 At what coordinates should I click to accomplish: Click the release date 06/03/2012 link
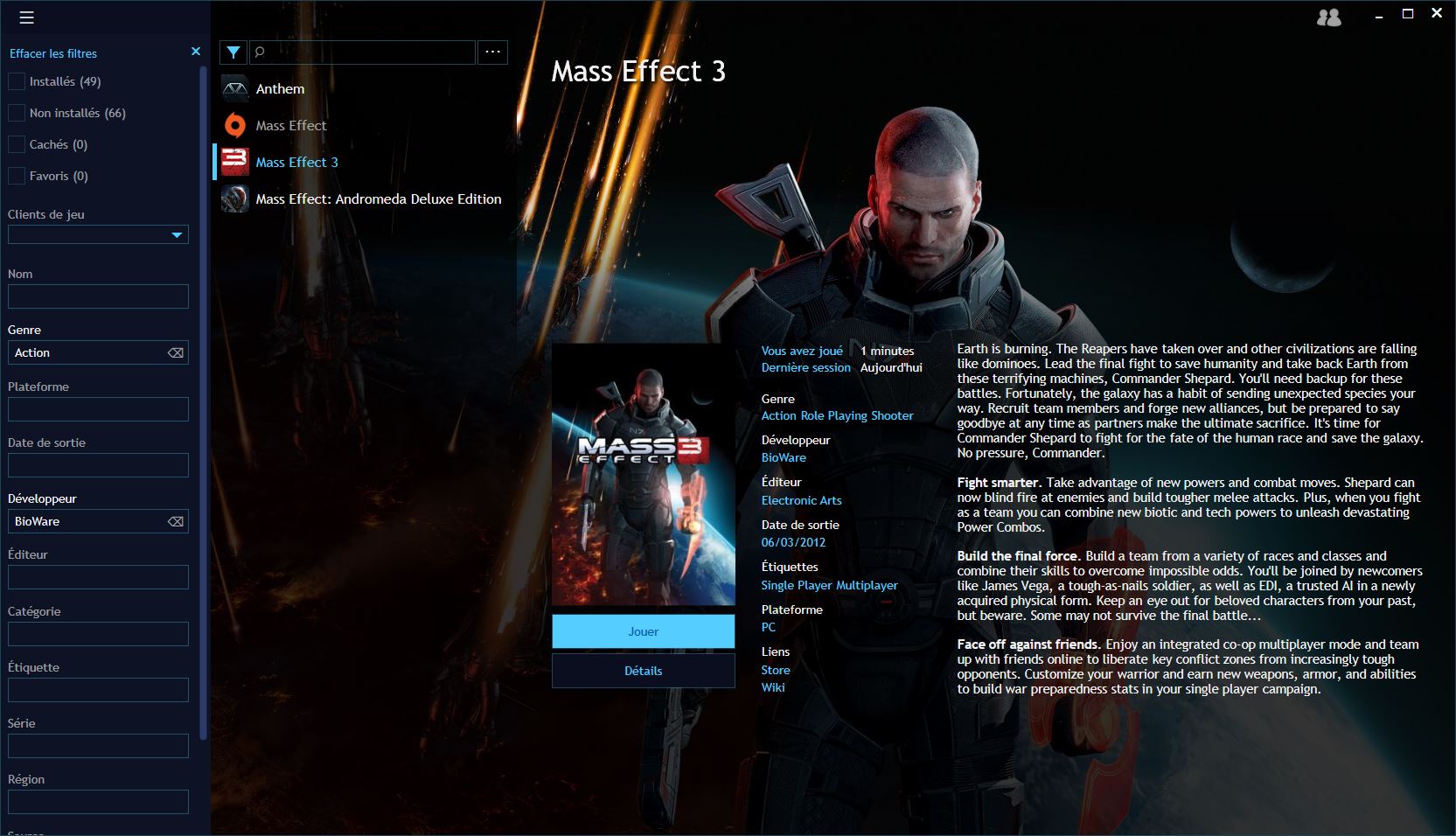point(793,542)
